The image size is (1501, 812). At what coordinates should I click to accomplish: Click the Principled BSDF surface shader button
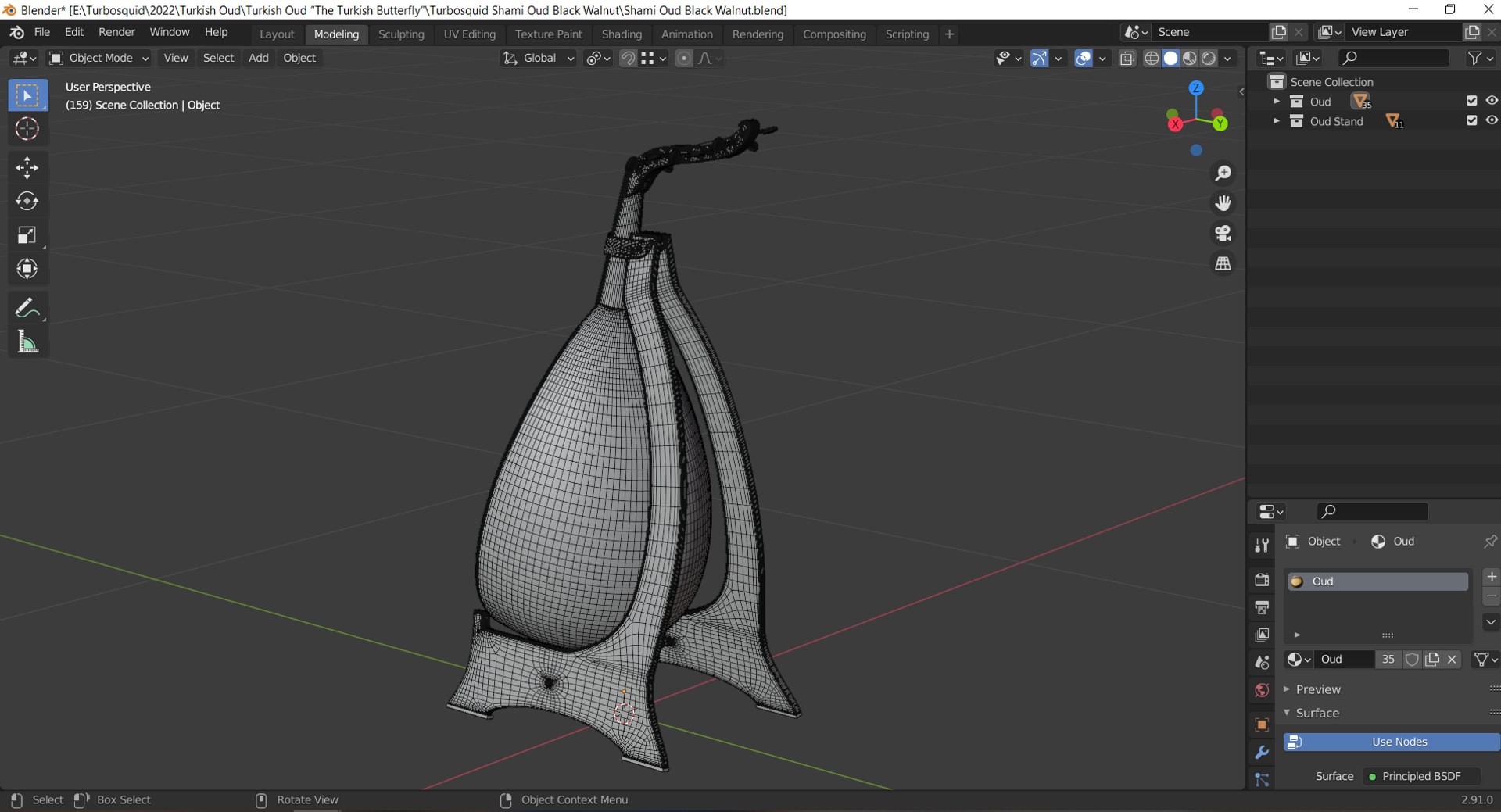(x=1421, y=776)
